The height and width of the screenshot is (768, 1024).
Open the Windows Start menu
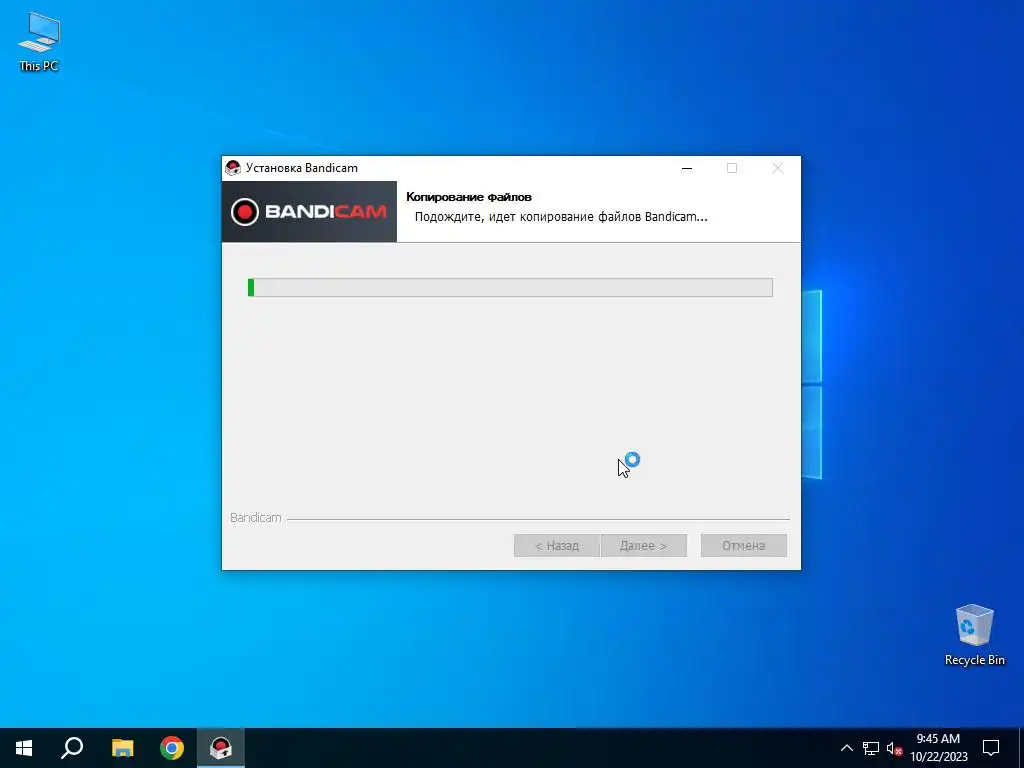pyautogui.click(x=24, y=748)
